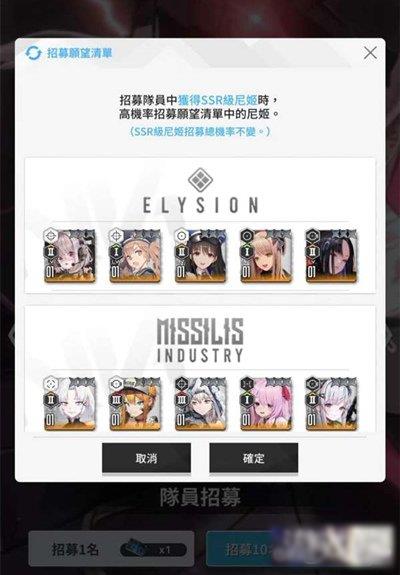Select the first white-haired Missilis Nikke
The image size is (400, 575).
[70, 403]
